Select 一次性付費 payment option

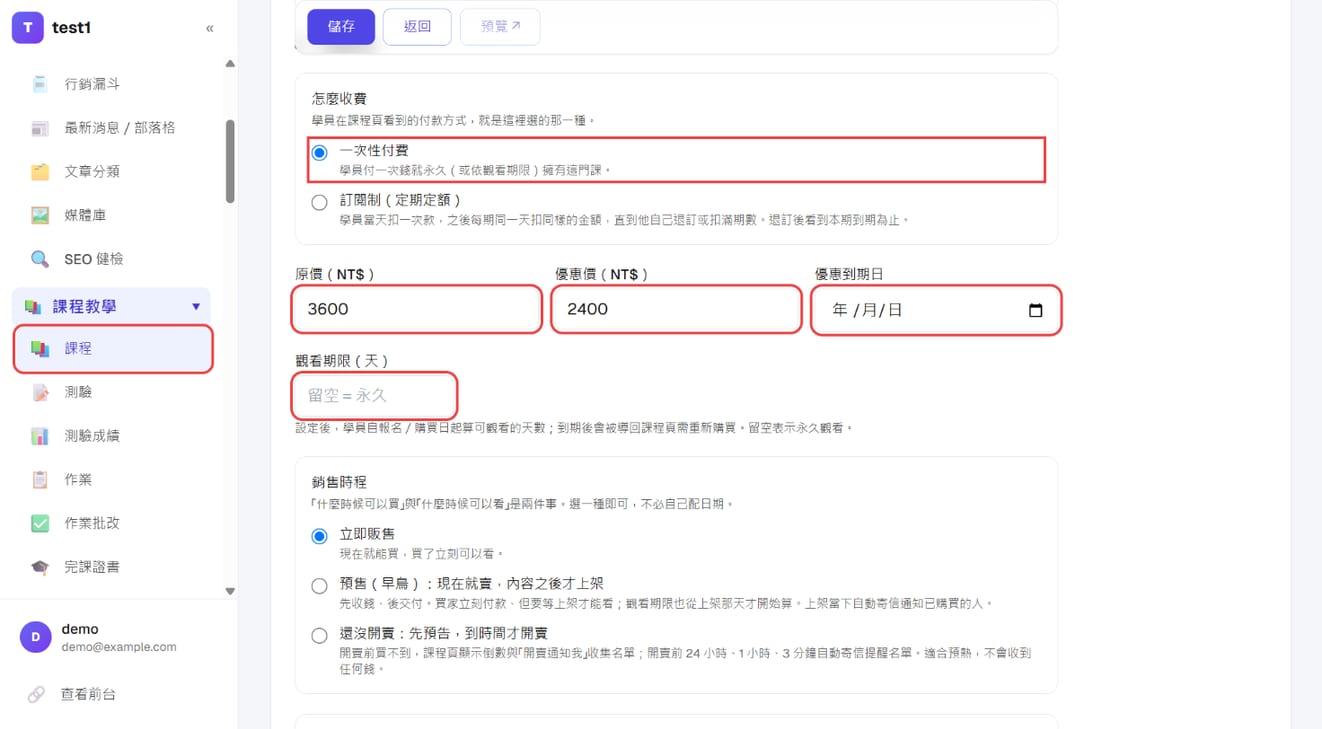319,153
